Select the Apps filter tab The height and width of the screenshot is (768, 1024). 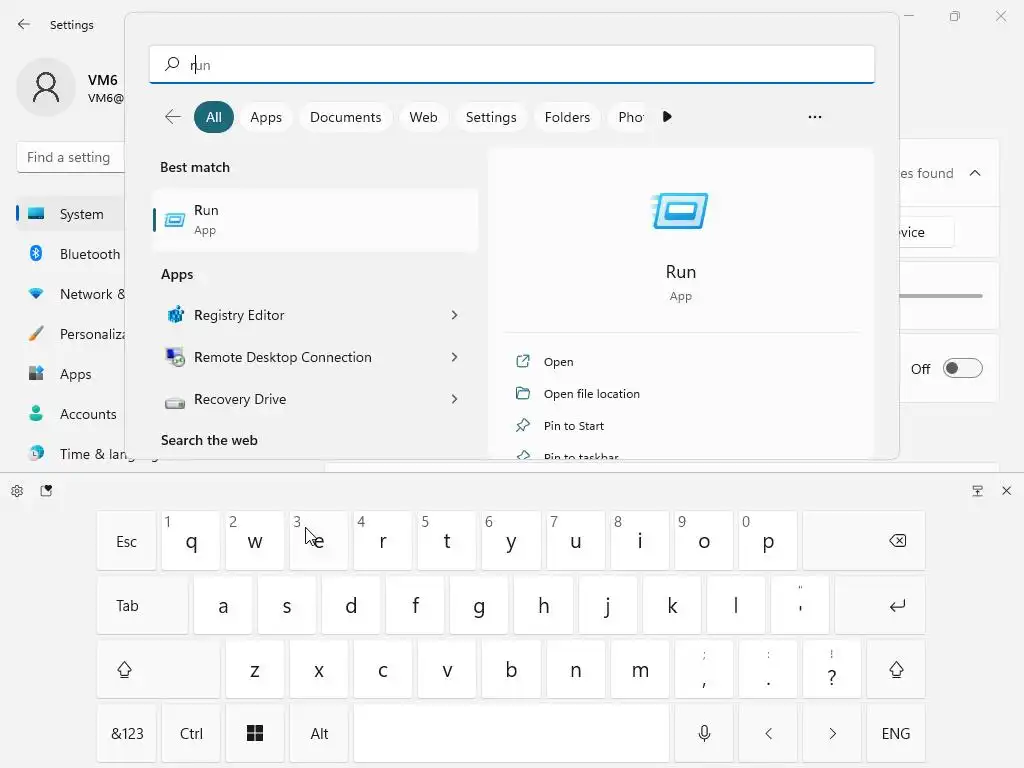point(266,117)
